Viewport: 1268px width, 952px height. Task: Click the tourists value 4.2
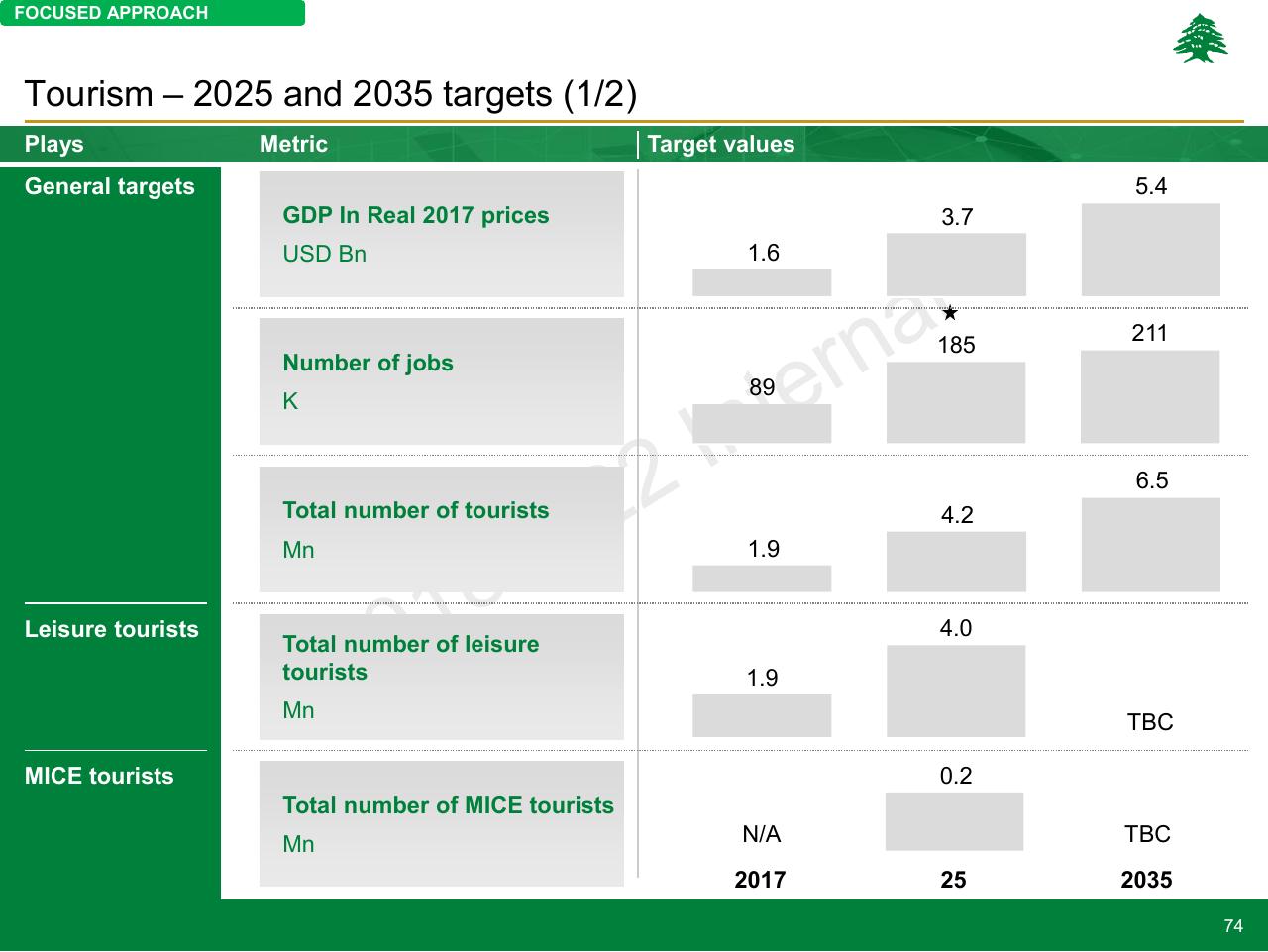pos(957,515)
